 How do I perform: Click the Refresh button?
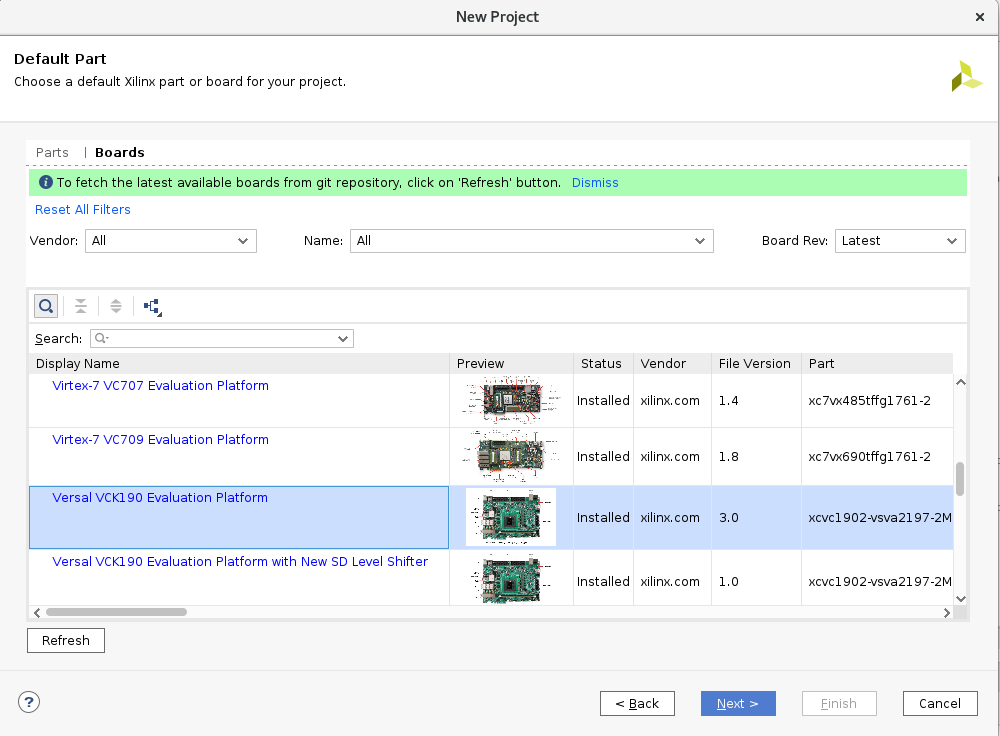click(x=66, y=640)
